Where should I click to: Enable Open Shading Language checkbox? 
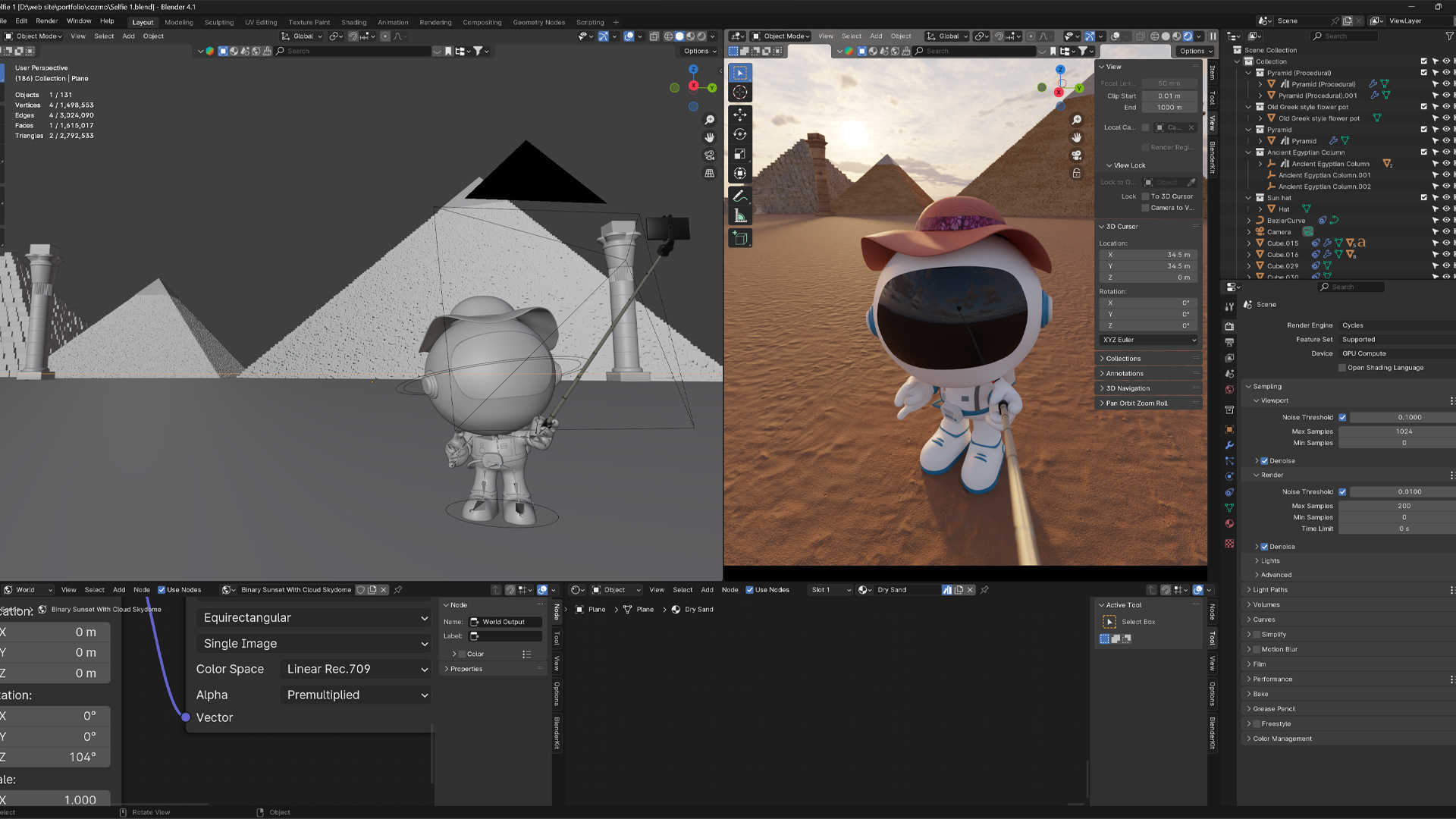pos(1342,368)
